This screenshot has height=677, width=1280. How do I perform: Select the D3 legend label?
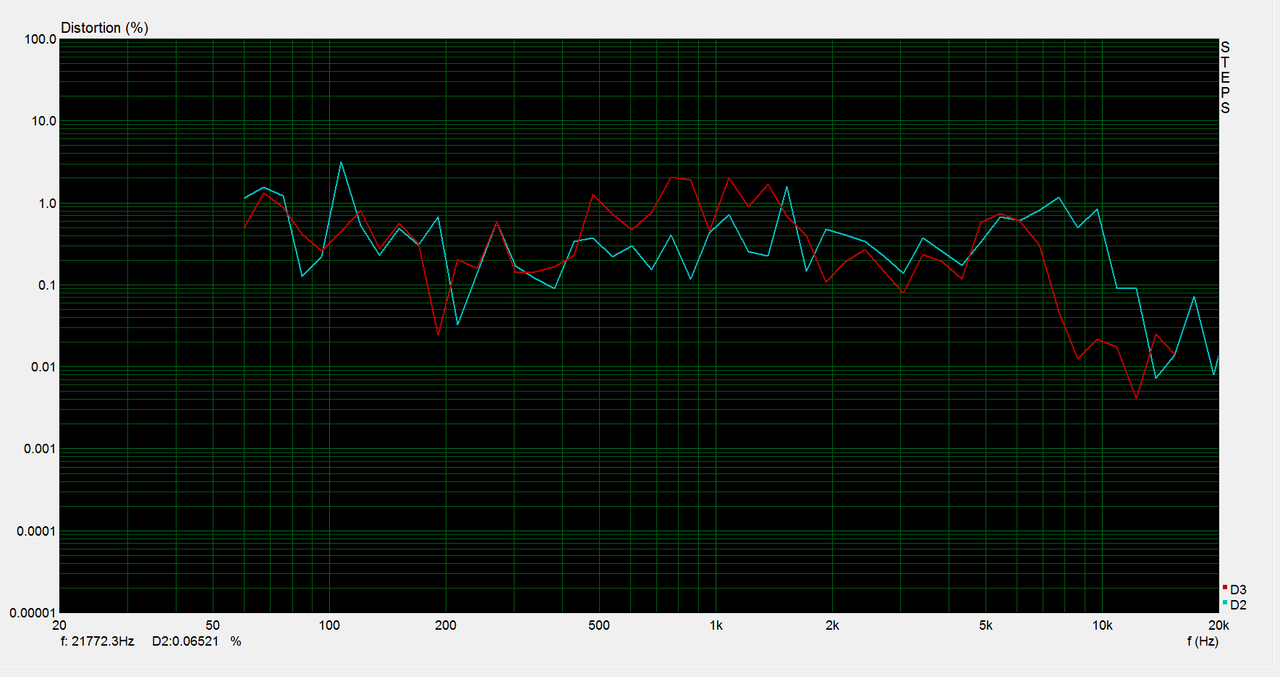(1238, 589)
